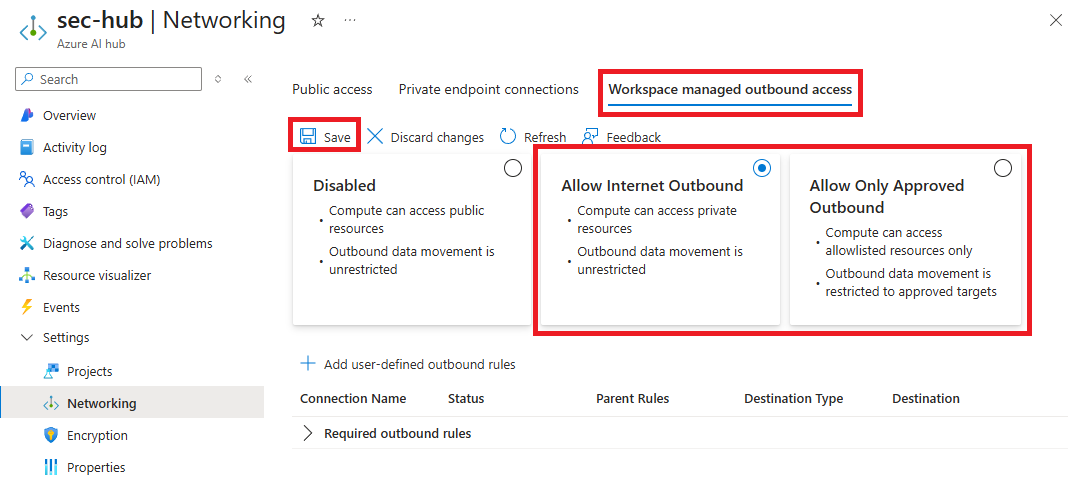The height and width of the screenshot is (482, 1068).
Task: Open Projects under Settings
Action: (89, 371)
